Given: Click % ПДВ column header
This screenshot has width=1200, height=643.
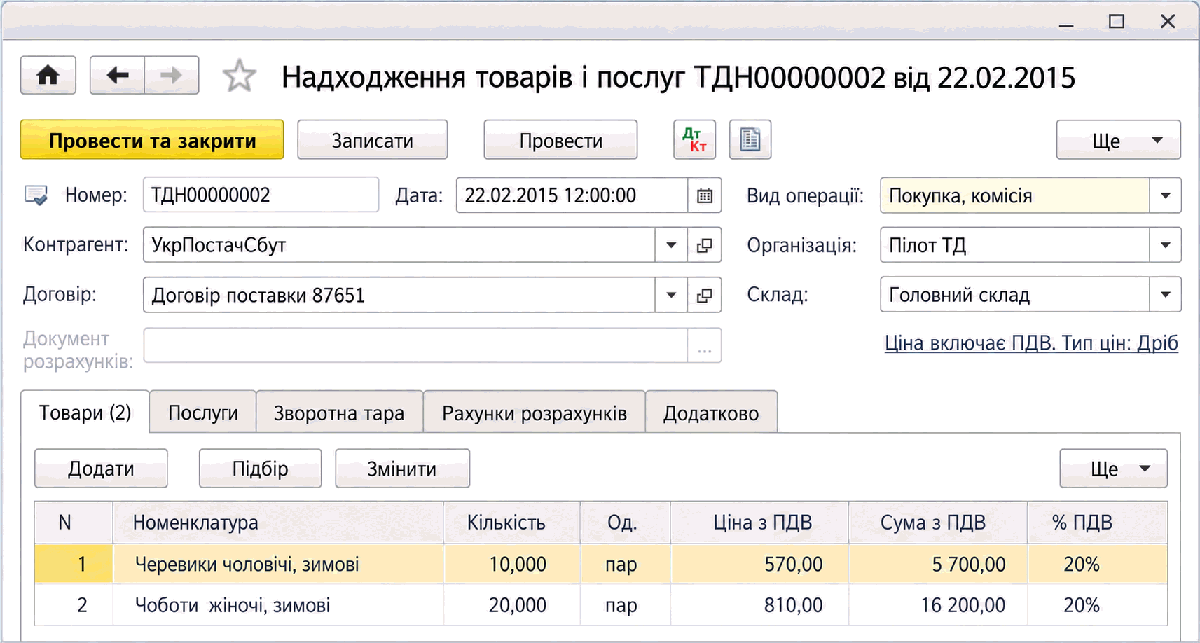Looking at the screenshot, I should pos(1096,522).
